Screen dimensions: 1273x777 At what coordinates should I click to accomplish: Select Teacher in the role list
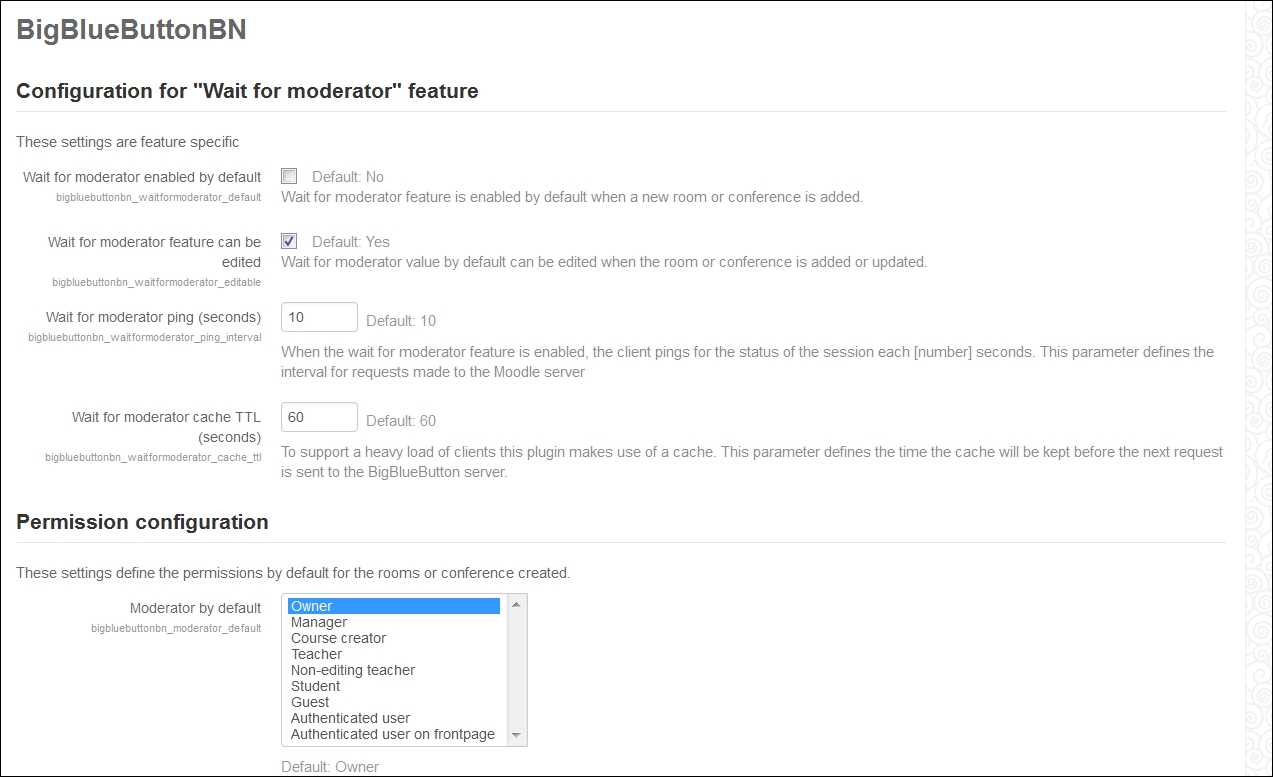394,654
